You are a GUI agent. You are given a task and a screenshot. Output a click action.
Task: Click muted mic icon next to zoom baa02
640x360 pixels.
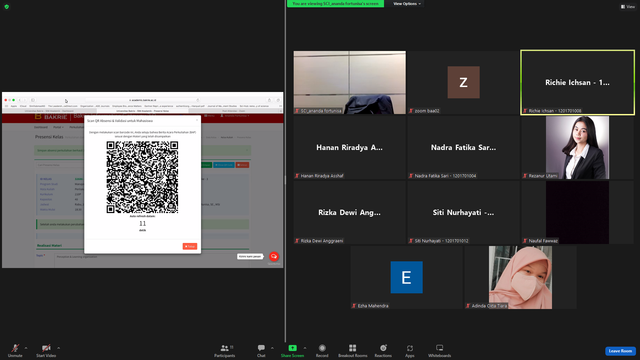tap(411, 111)
